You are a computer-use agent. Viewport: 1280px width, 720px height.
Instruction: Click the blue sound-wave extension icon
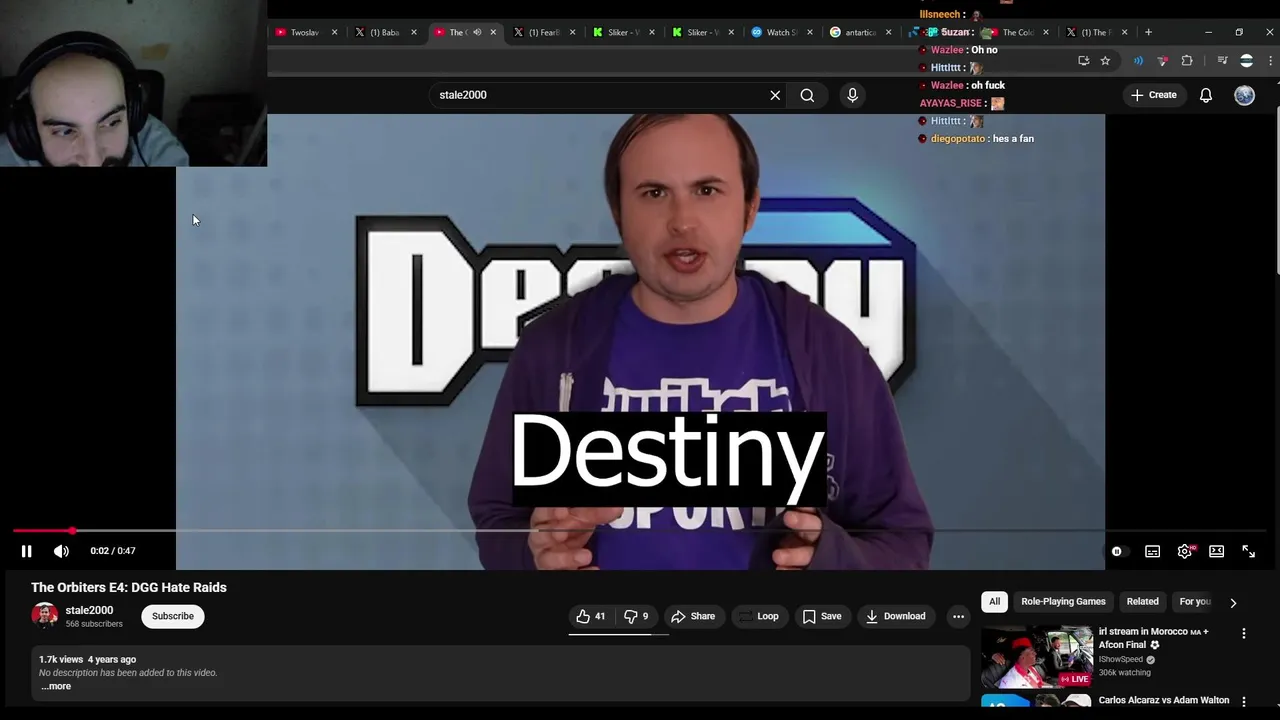(x=1138, y=61)
